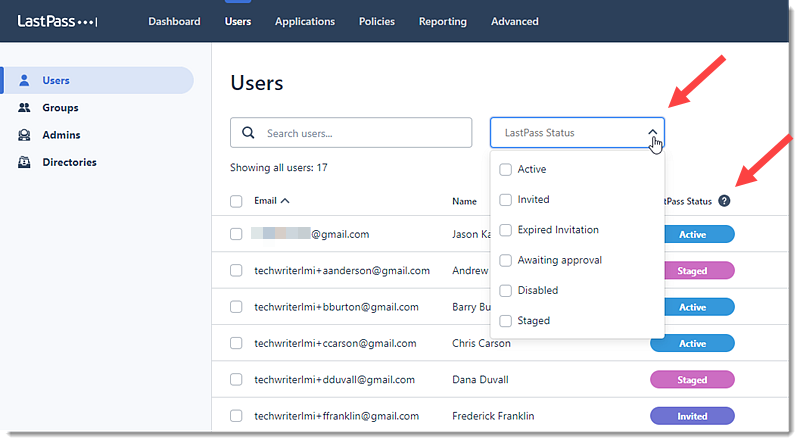The image size is (795, 438).
Task: Sort by the Email column arrow
Action: click(285, 201)
